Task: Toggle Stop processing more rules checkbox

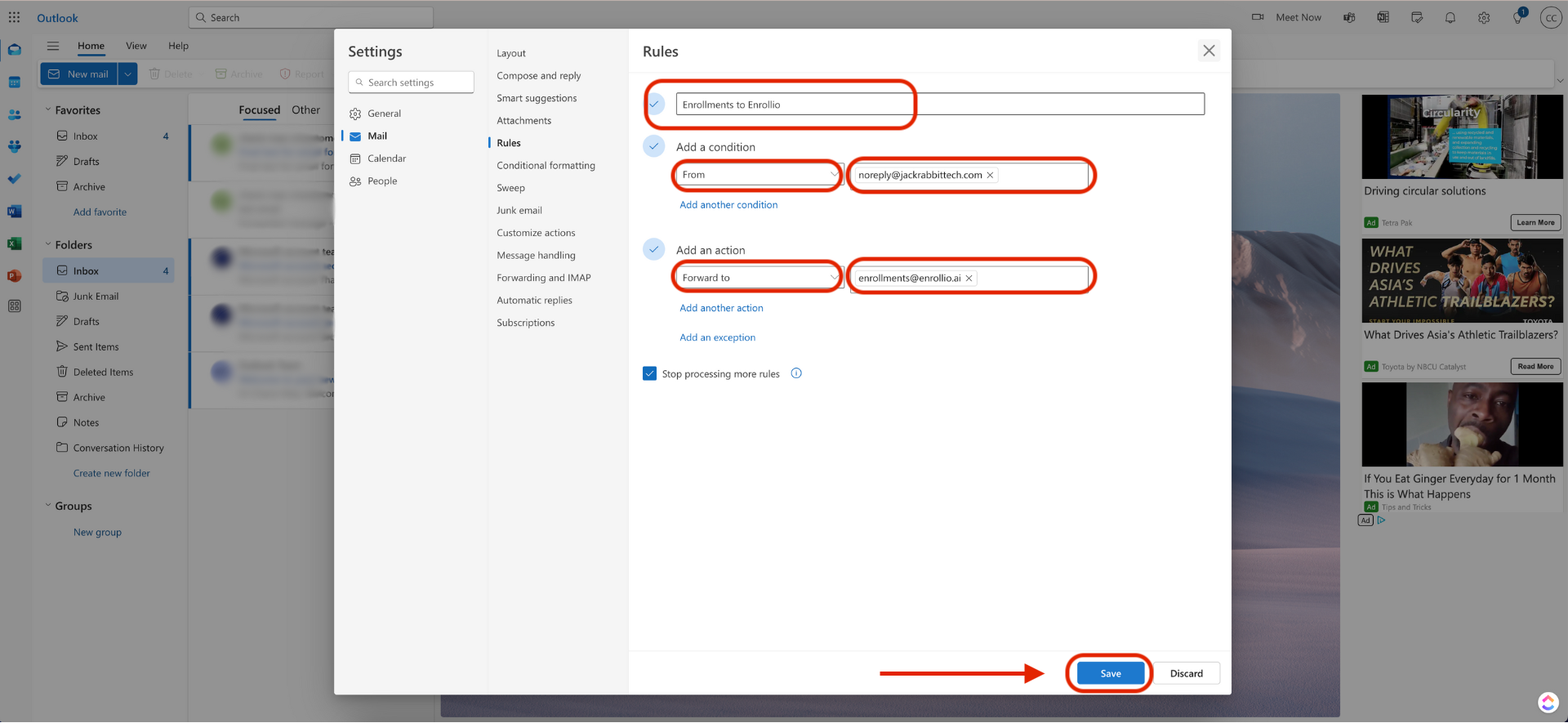Action: tap(649, 373)
